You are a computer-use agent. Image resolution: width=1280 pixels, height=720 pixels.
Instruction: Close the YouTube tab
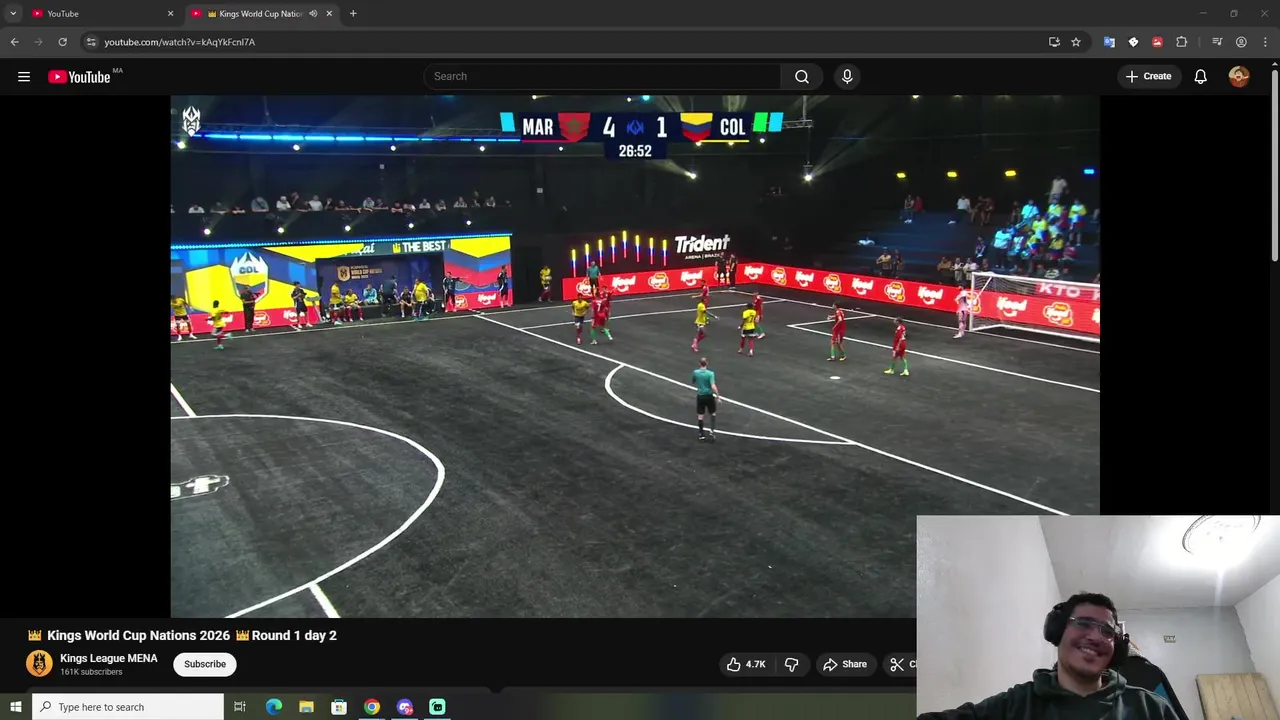pos(170,14)
